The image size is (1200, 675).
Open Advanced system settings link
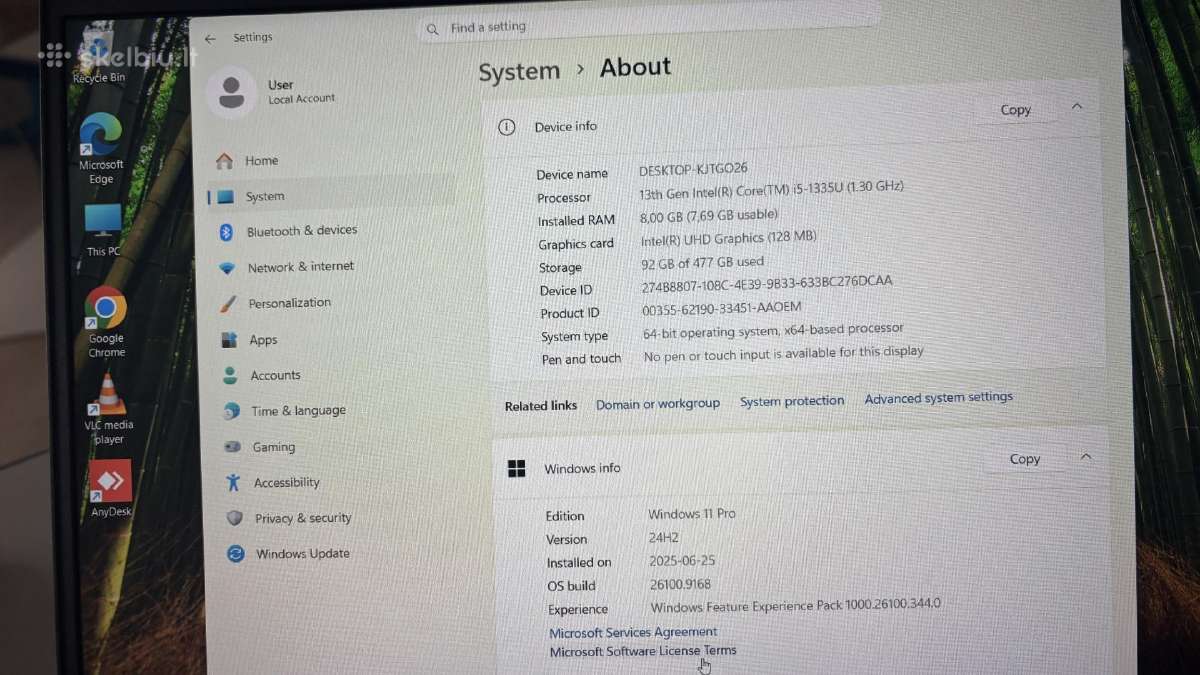[938, 398]
